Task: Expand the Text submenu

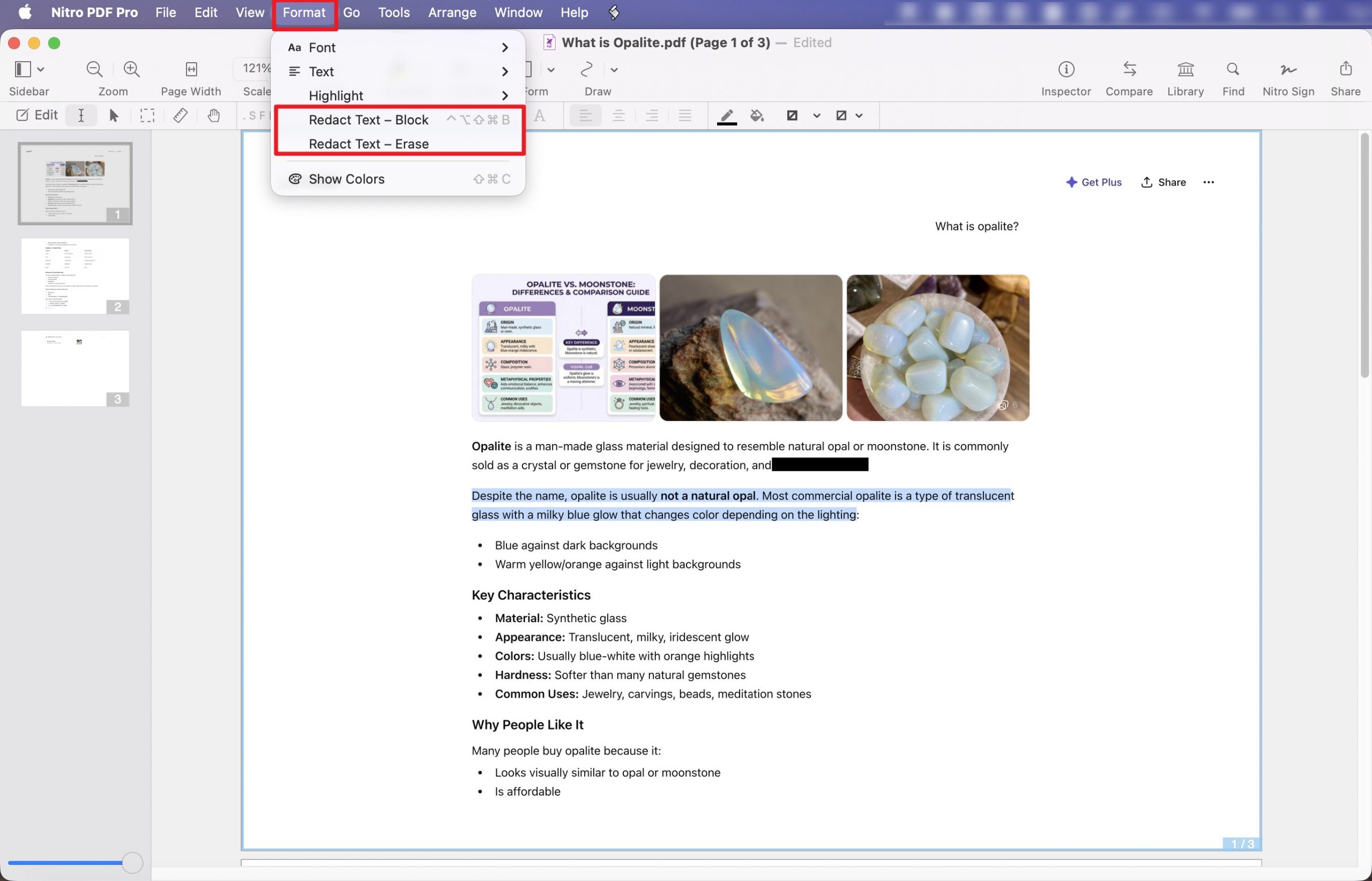Action: (398, 71)
